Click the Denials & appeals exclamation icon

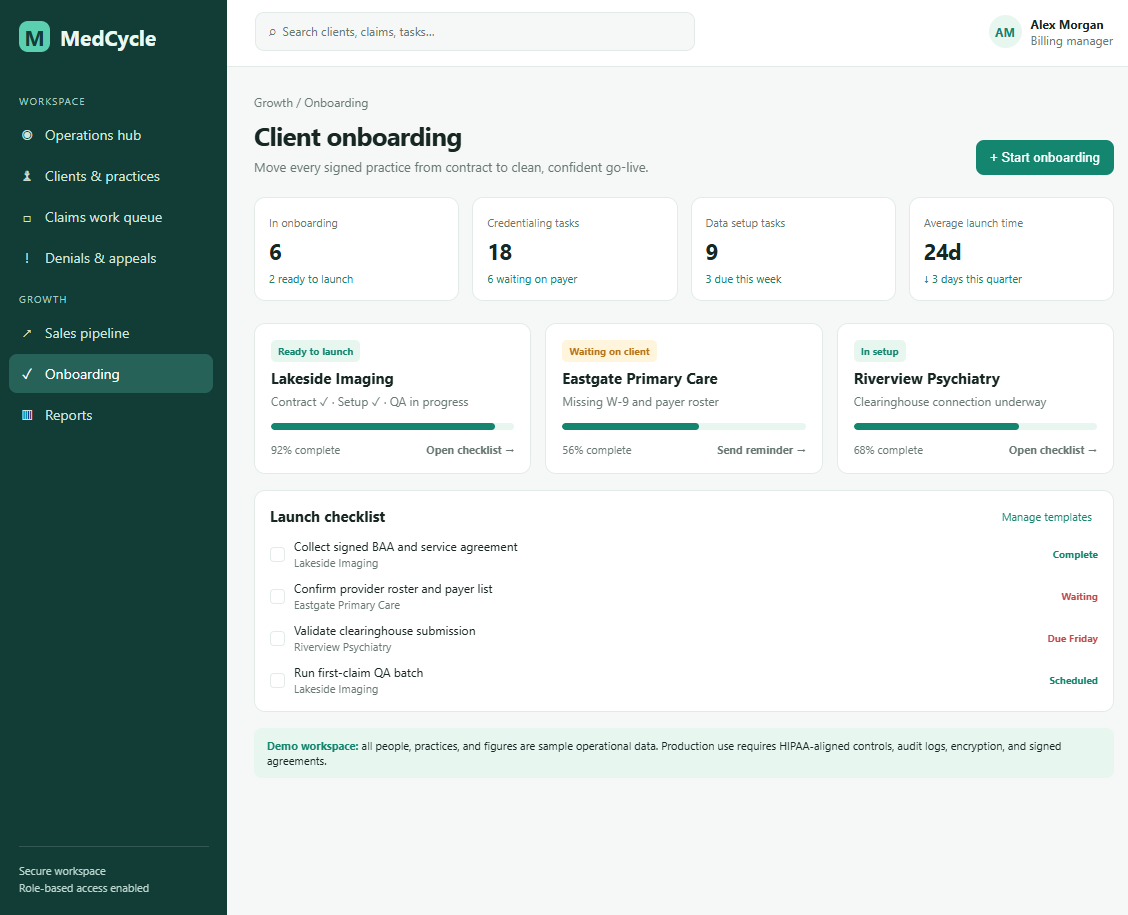pos(27,258)
